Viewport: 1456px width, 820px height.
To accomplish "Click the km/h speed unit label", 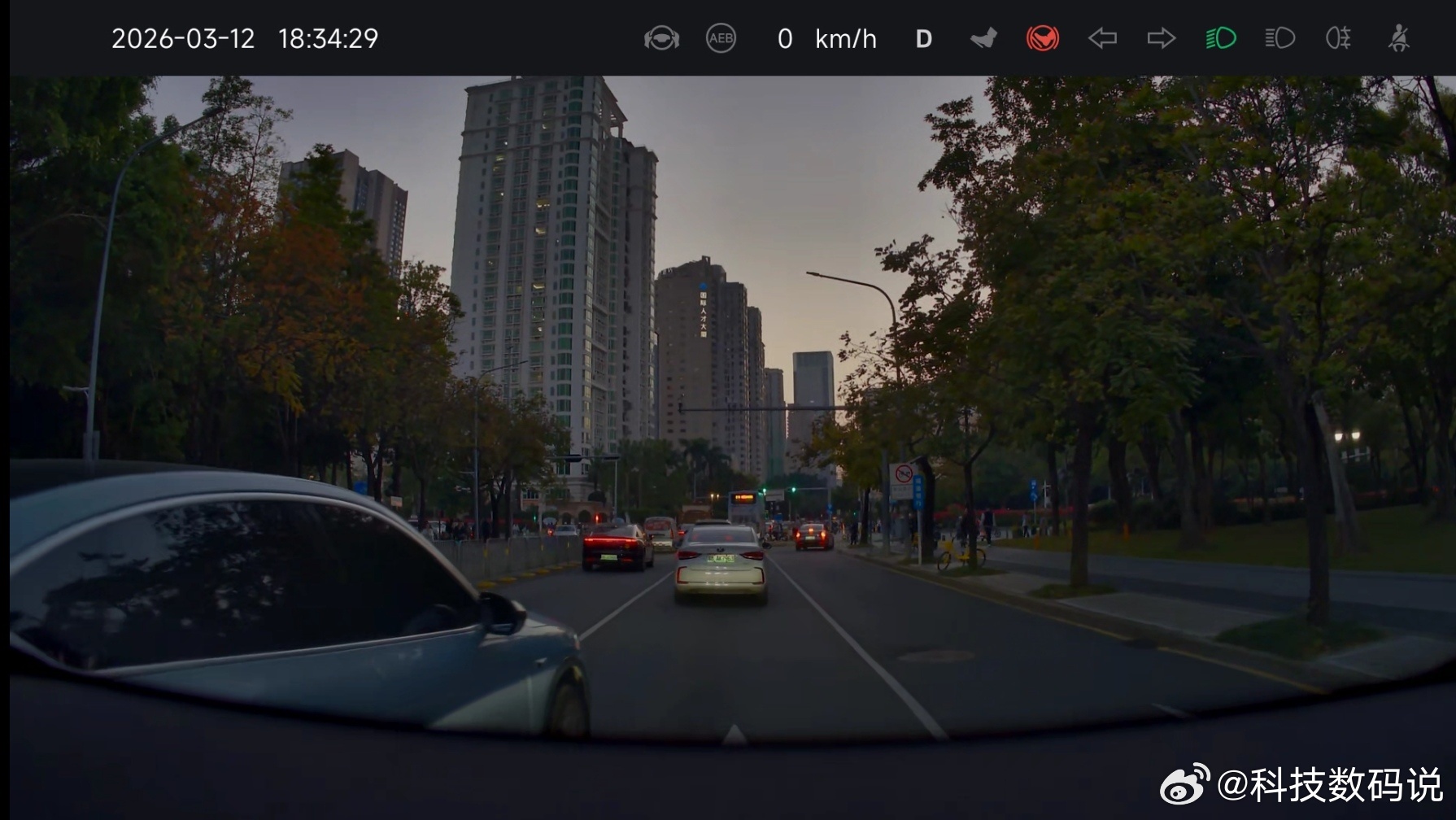I will pyautogui.click(x=846, y=39).
